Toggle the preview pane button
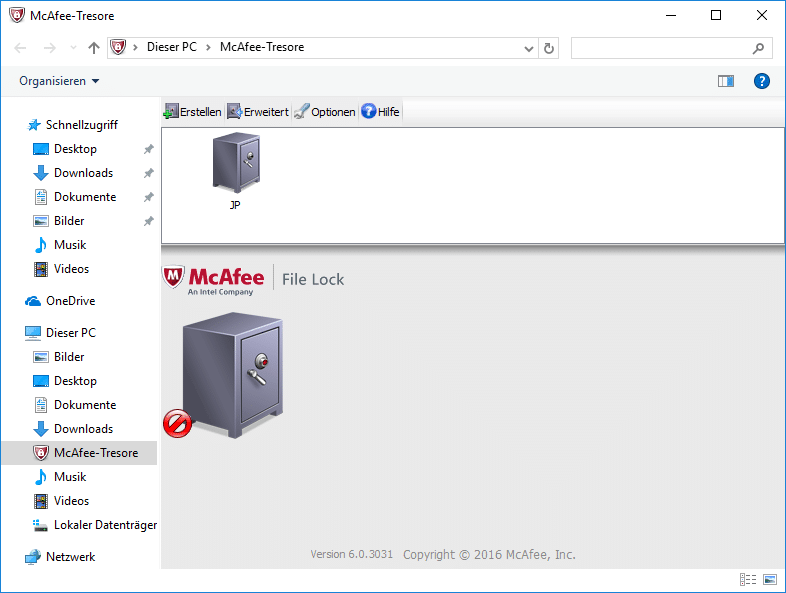 pyautogui.click(x=726, y=81)
